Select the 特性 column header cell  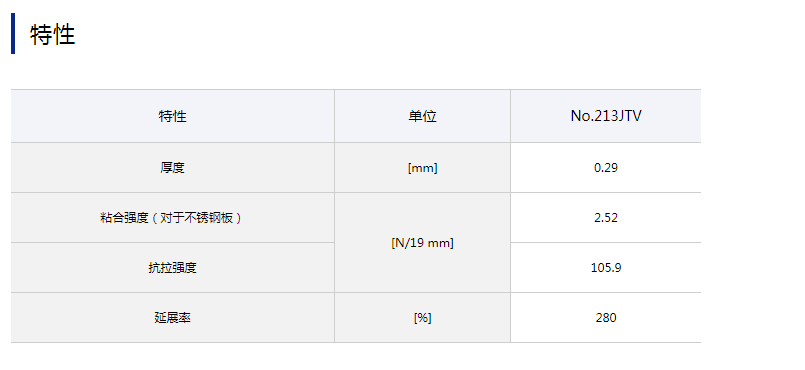point(172,116)
